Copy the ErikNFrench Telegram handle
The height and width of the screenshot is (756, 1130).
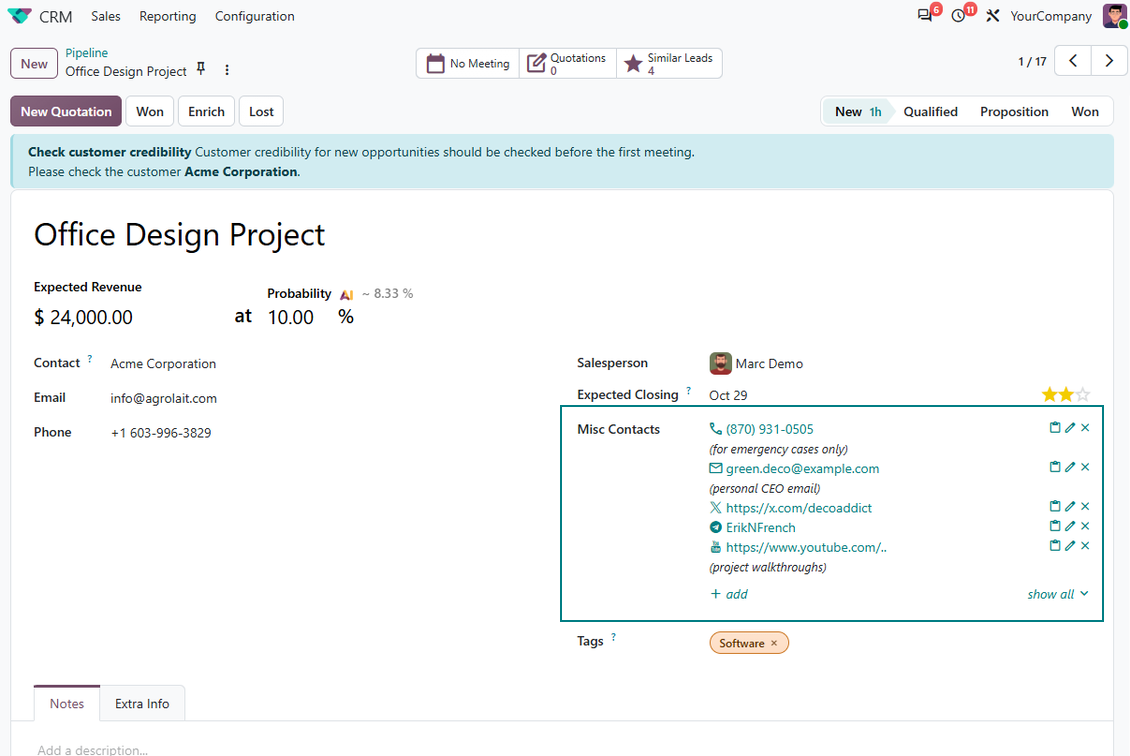[x=1054, y=526]
